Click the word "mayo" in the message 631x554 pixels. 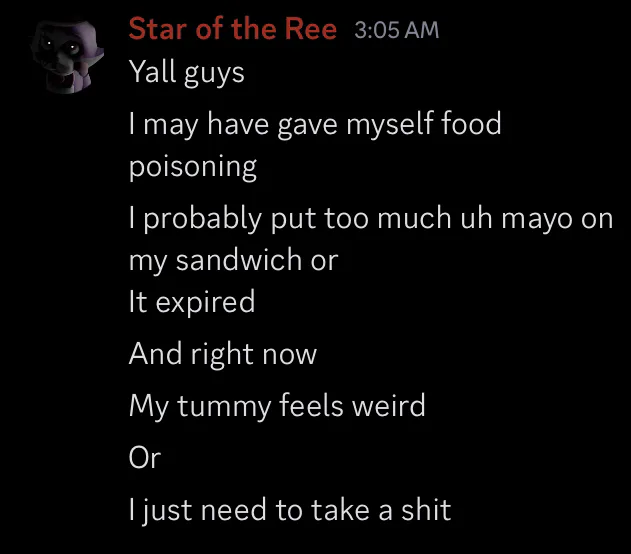[537, 220]
